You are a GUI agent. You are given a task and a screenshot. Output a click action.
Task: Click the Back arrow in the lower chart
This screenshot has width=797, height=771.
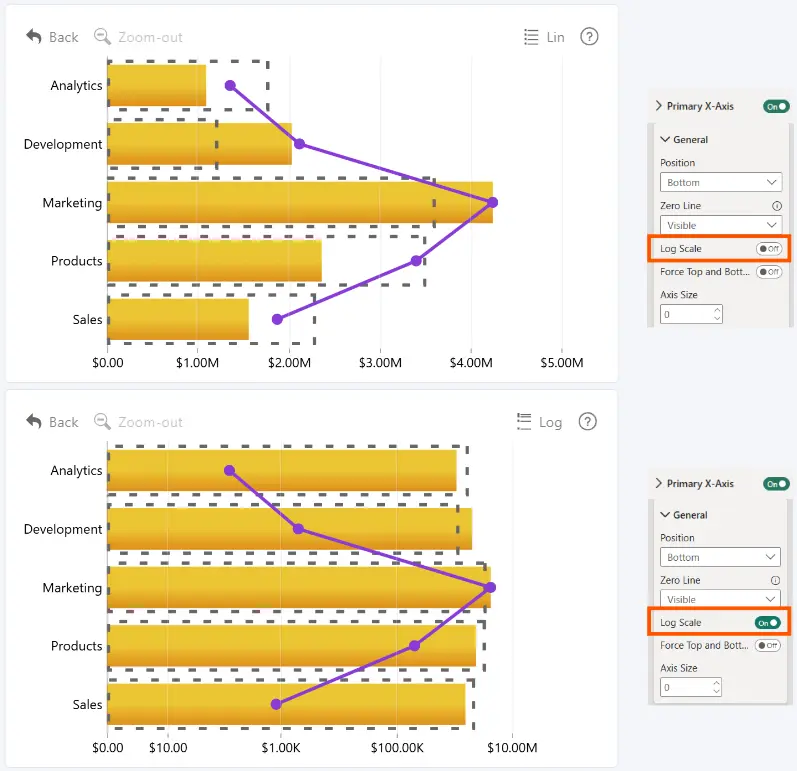(x=34, y=421)
